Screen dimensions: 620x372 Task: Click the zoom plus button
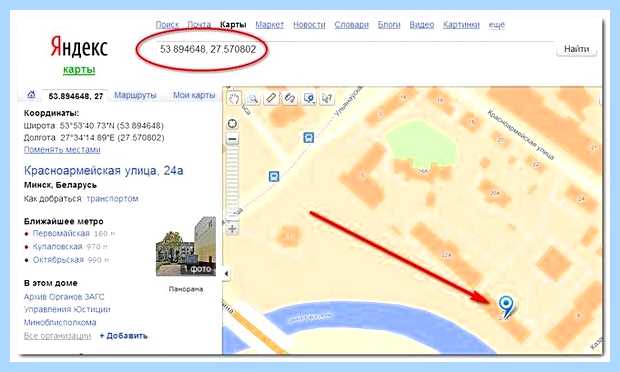point(232,228)
